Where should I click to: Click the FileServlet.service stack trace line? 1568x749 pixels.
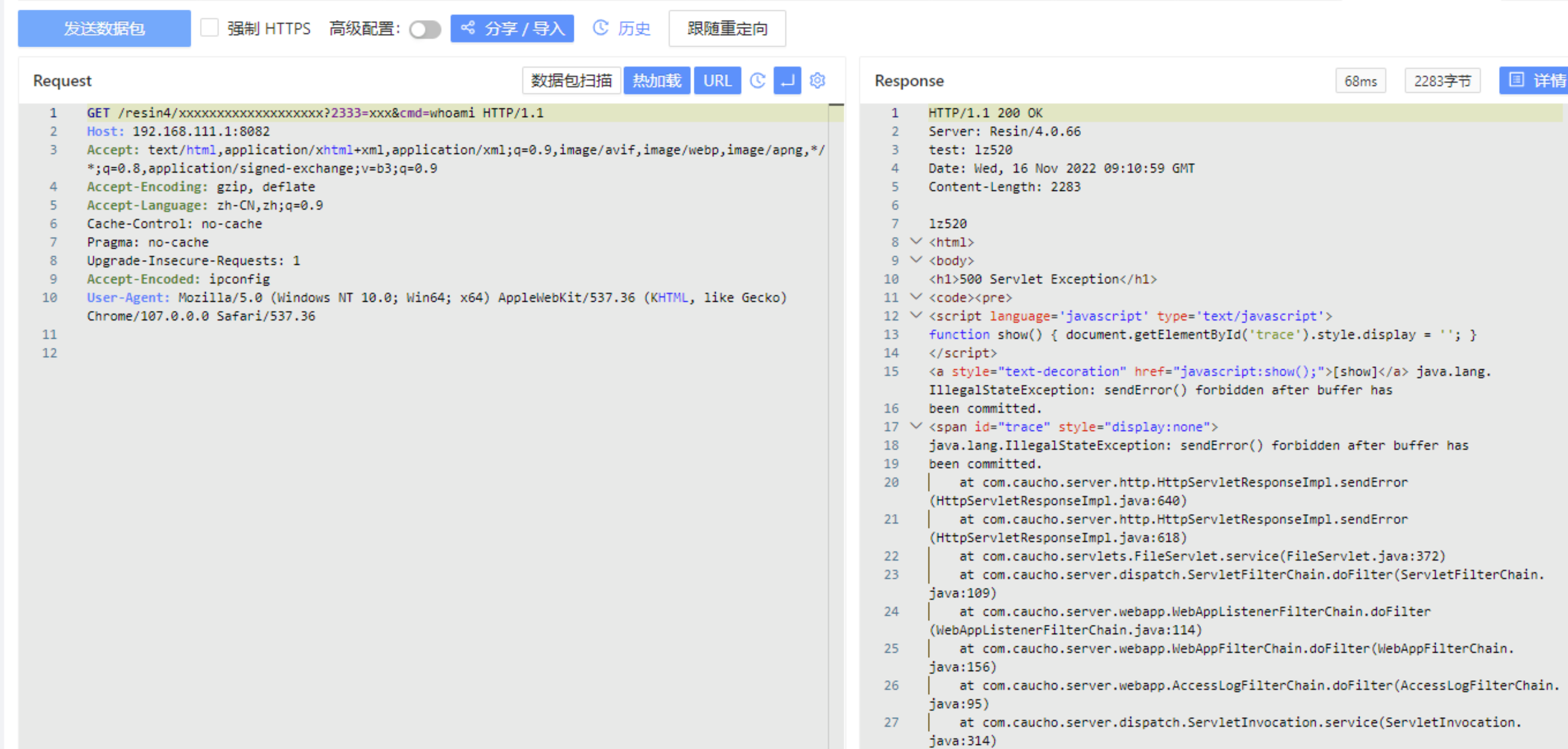coord(1202,556)
